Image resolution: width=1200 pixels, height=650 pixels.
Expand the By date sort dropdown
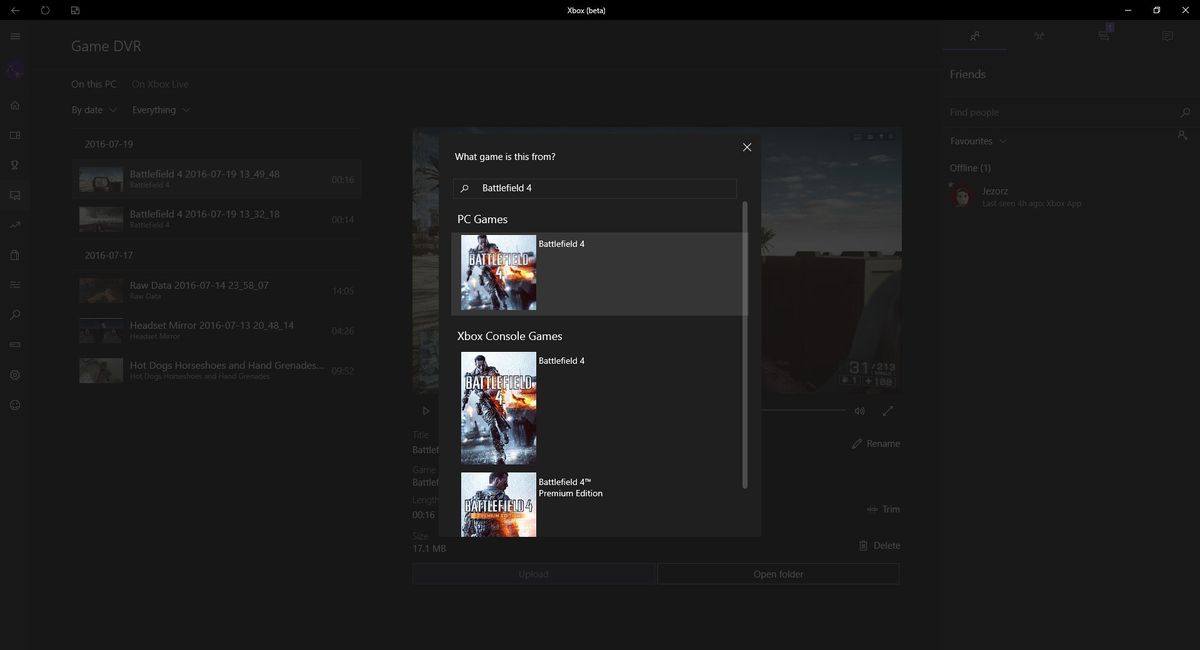click(x=94, y=110)
